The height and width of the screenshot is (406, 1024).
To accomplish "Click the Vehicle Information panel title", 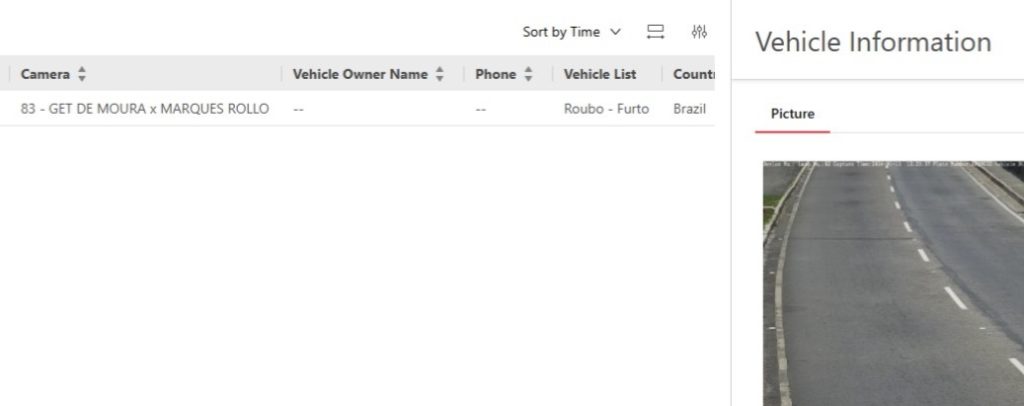I will pyautogui.click(x=873, y=42).
